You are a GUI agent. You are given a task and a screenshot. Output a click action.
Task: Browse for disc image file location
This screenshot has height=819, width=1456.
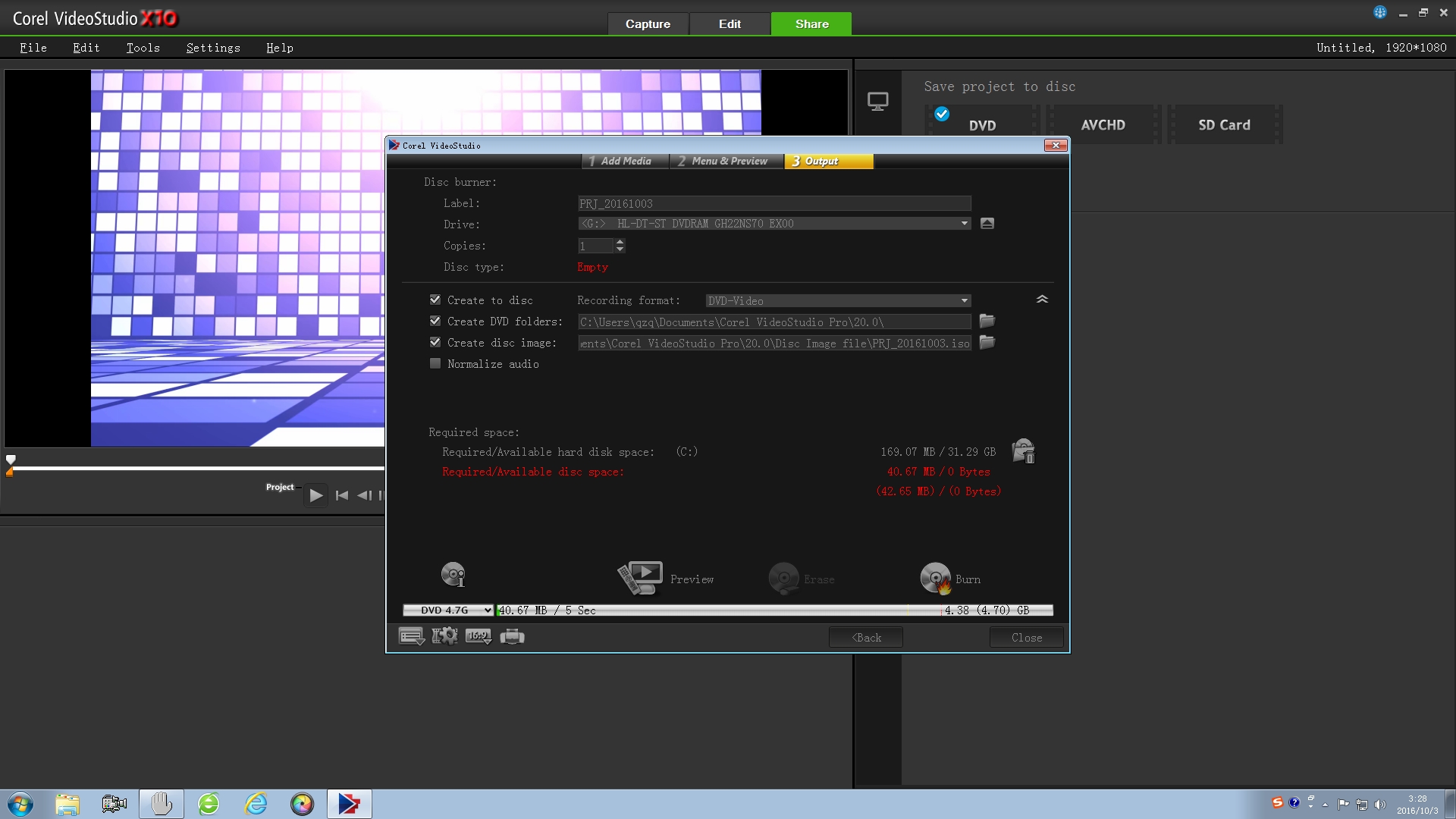(x=987, y=342)
